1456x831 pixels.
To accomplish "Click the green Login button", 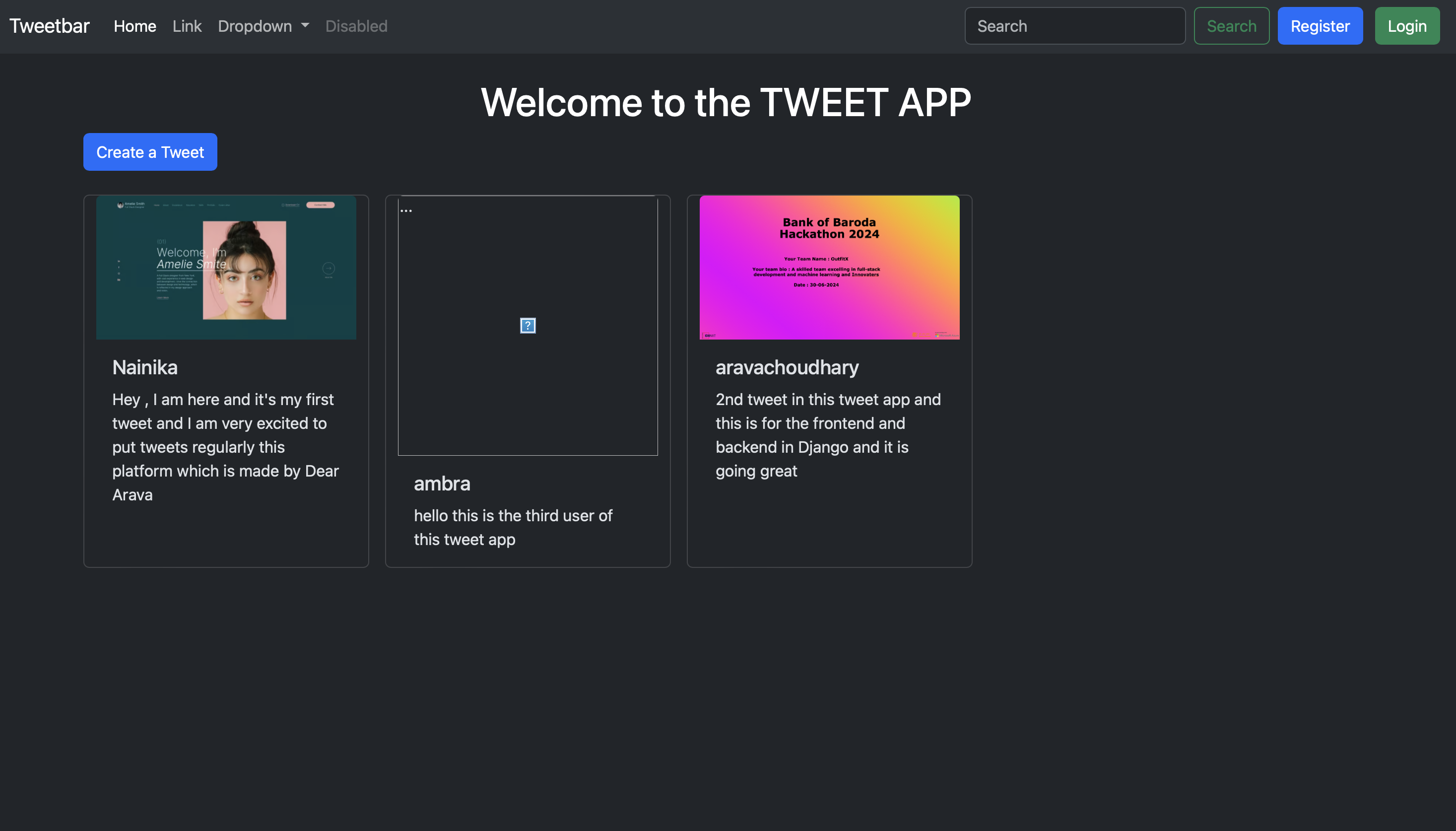I will tap(1406, 26).
